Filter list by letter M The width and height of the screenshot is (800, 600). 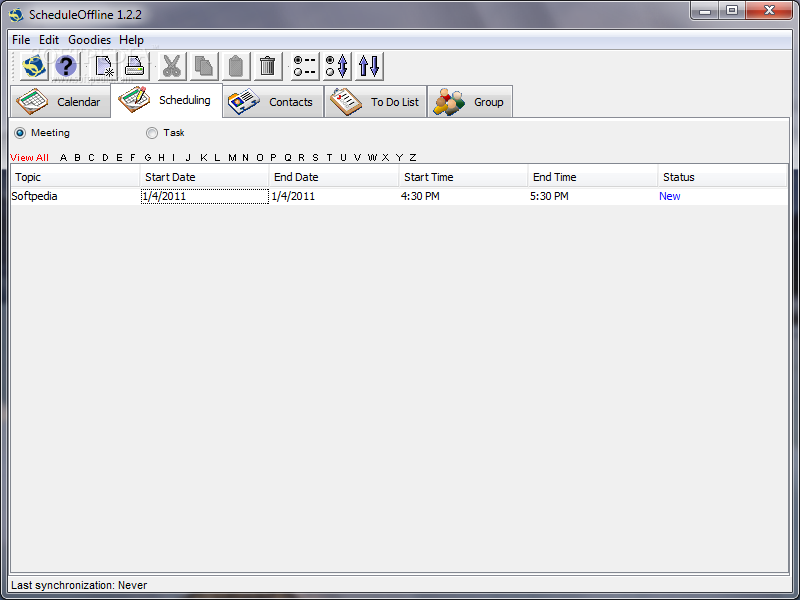pyautogui.click(x=232, y=158)
